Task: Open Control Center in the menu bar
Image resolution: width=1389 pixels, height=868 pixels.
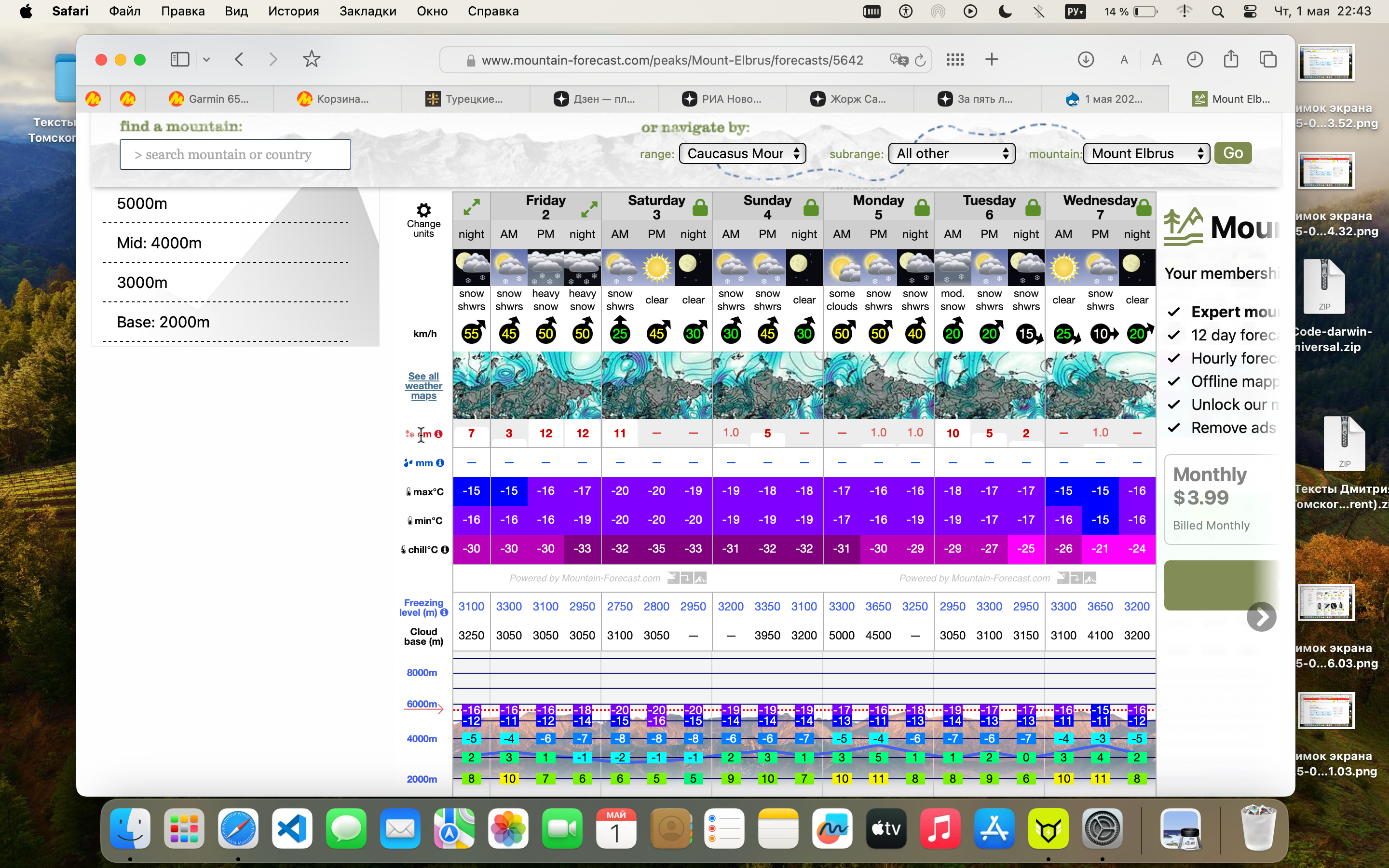Action: point(1250,12)
